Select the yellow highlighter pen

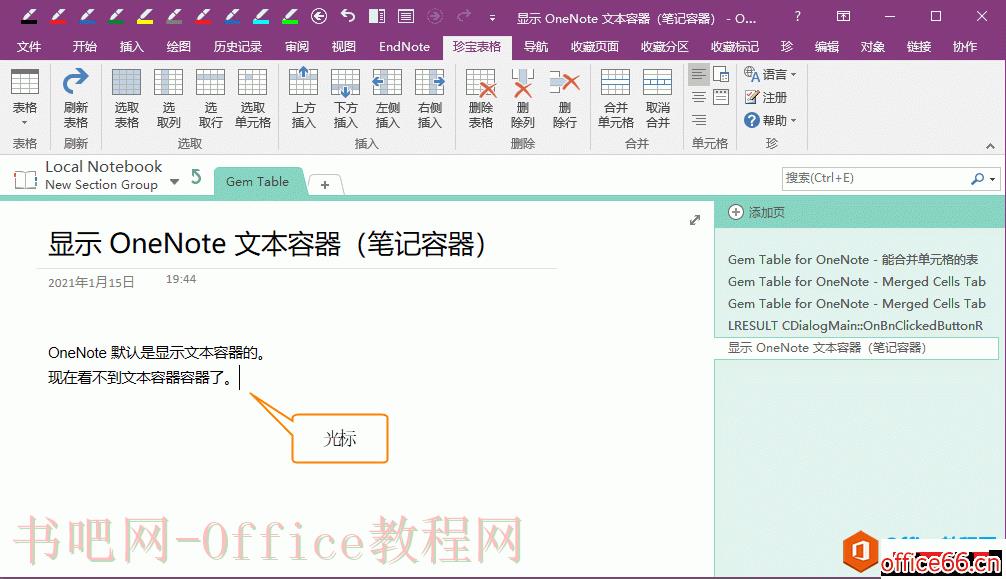pos(145,16)
